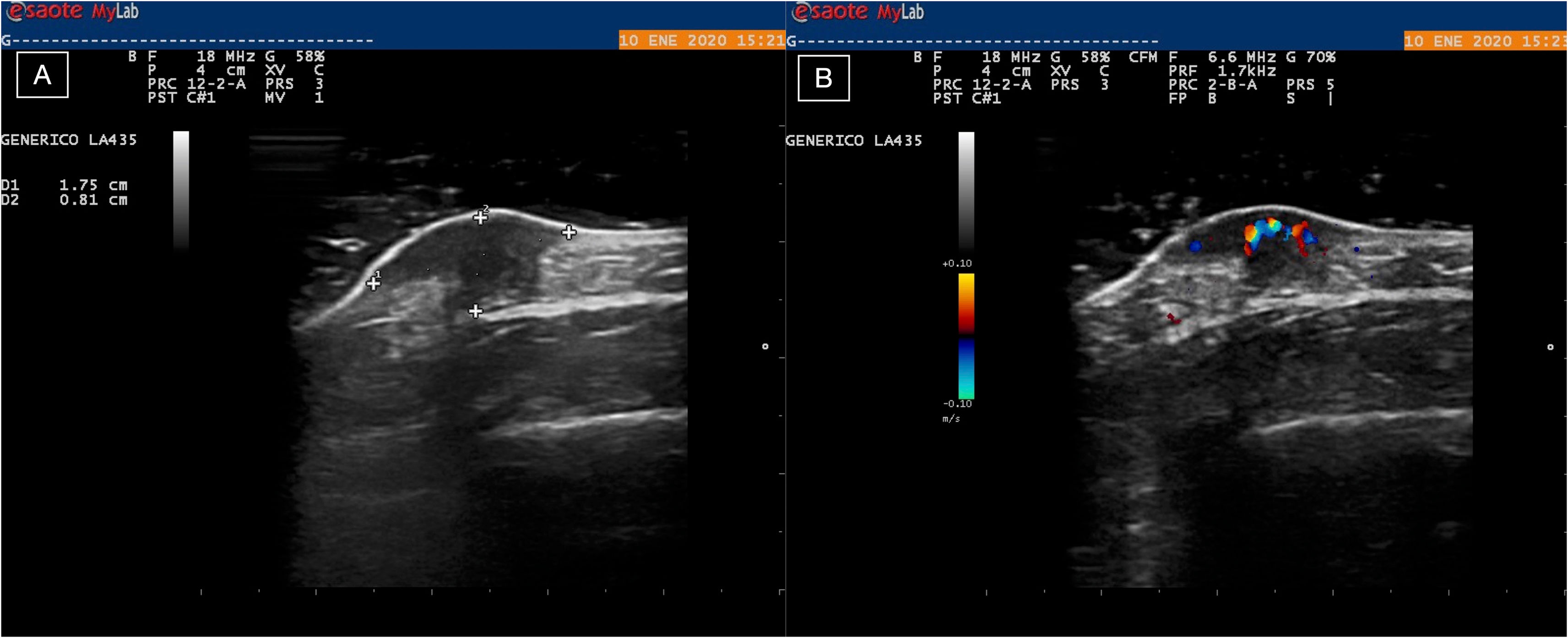Image resolution: width=1568 pixels, height=638 pixels.
Task: Click the bottom caliper cross in panel A
Action: point(475,312)
